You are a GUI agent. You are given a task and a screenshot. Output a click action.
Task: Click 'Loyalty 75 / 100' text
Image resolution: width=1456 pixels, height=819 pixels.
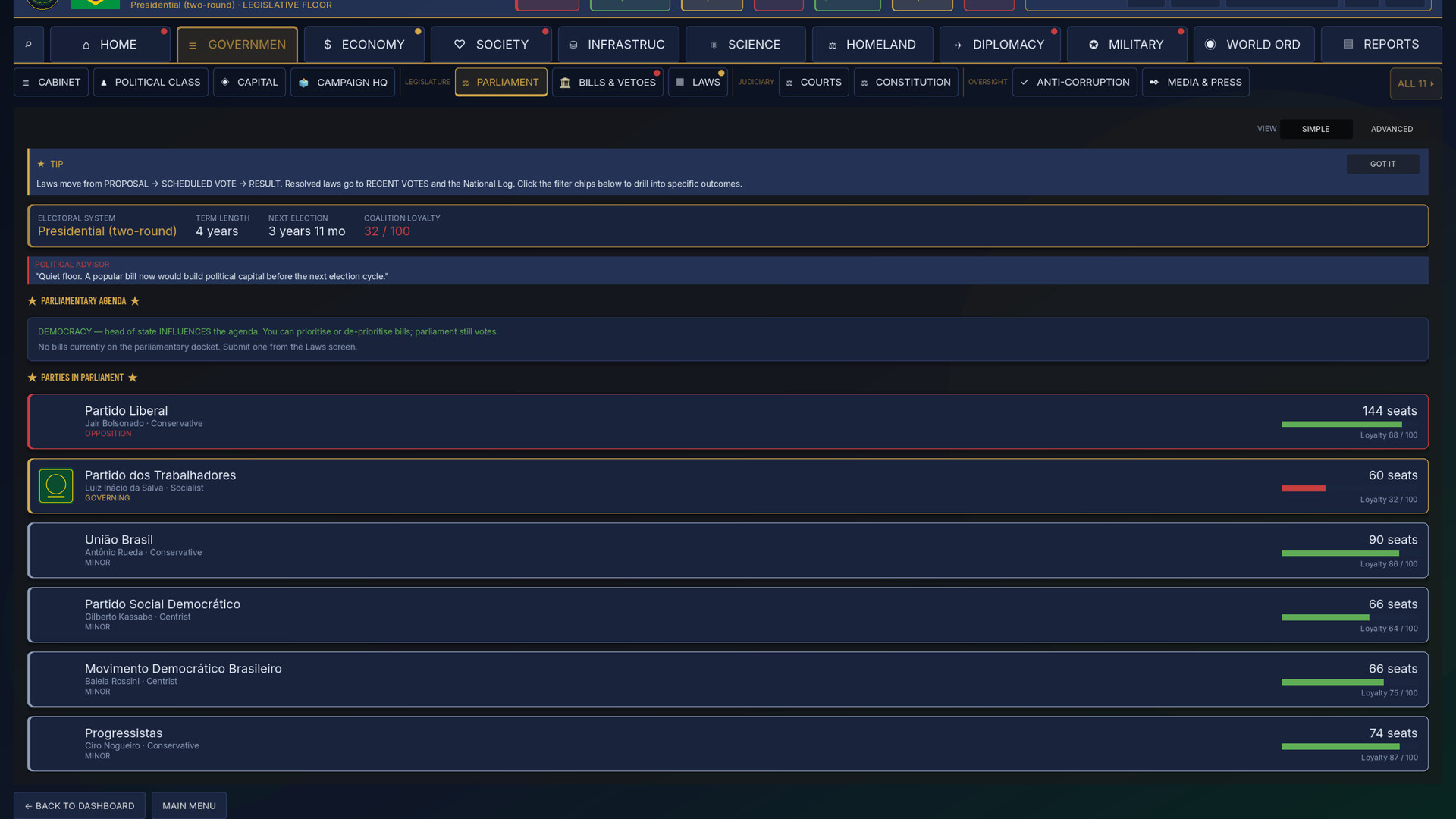pyautogui.click(x=1389, y=693)
